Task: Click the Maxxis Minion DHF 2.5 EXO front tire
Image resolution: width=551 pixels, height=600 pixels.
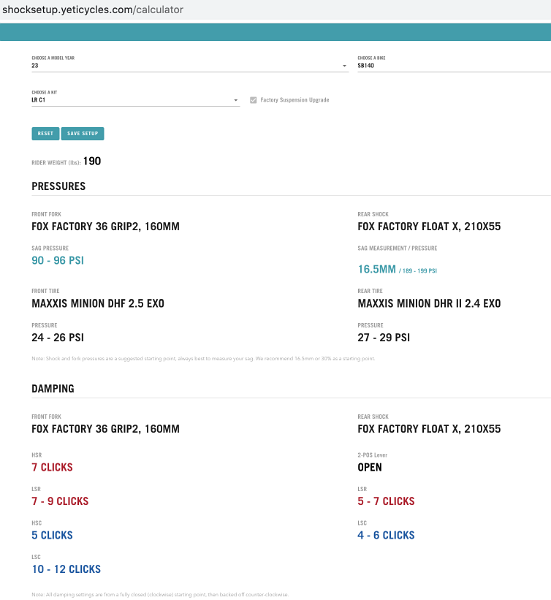Action: (x=98, y=303)
